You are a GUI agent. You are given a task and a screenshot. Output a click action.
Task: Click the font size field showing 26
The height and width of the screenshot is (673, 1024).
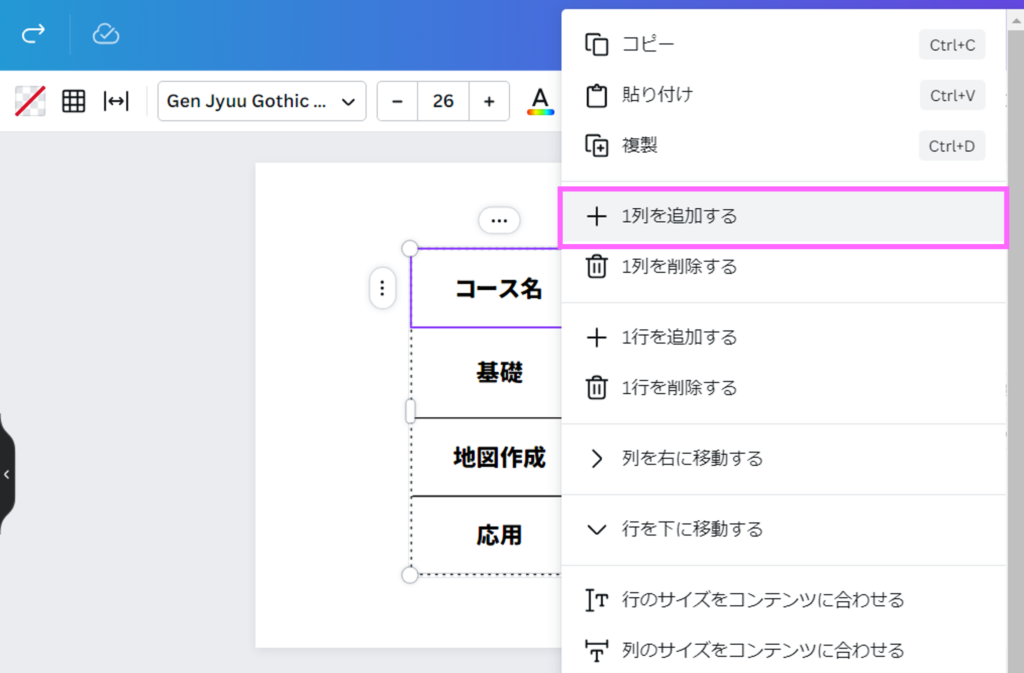(443, 101)
